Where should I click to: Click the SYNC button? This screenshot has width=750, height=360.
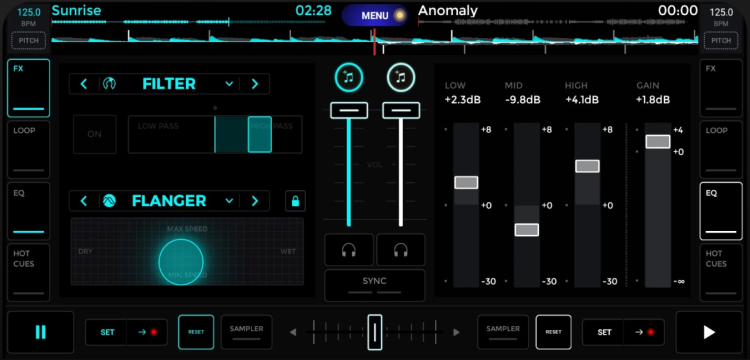[375, 285]
